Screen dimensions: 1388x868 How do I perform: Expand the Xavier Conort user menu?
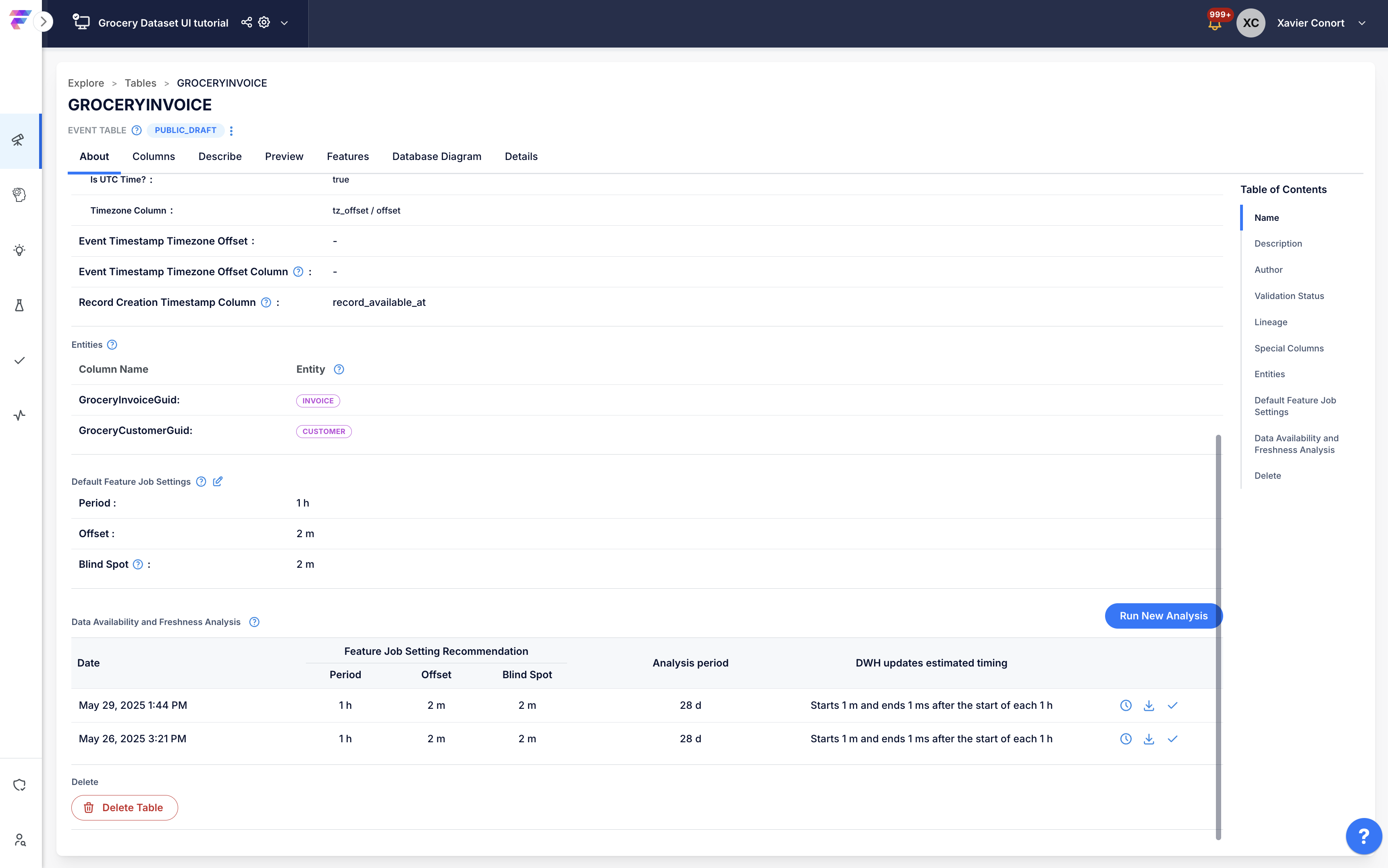1361,23
